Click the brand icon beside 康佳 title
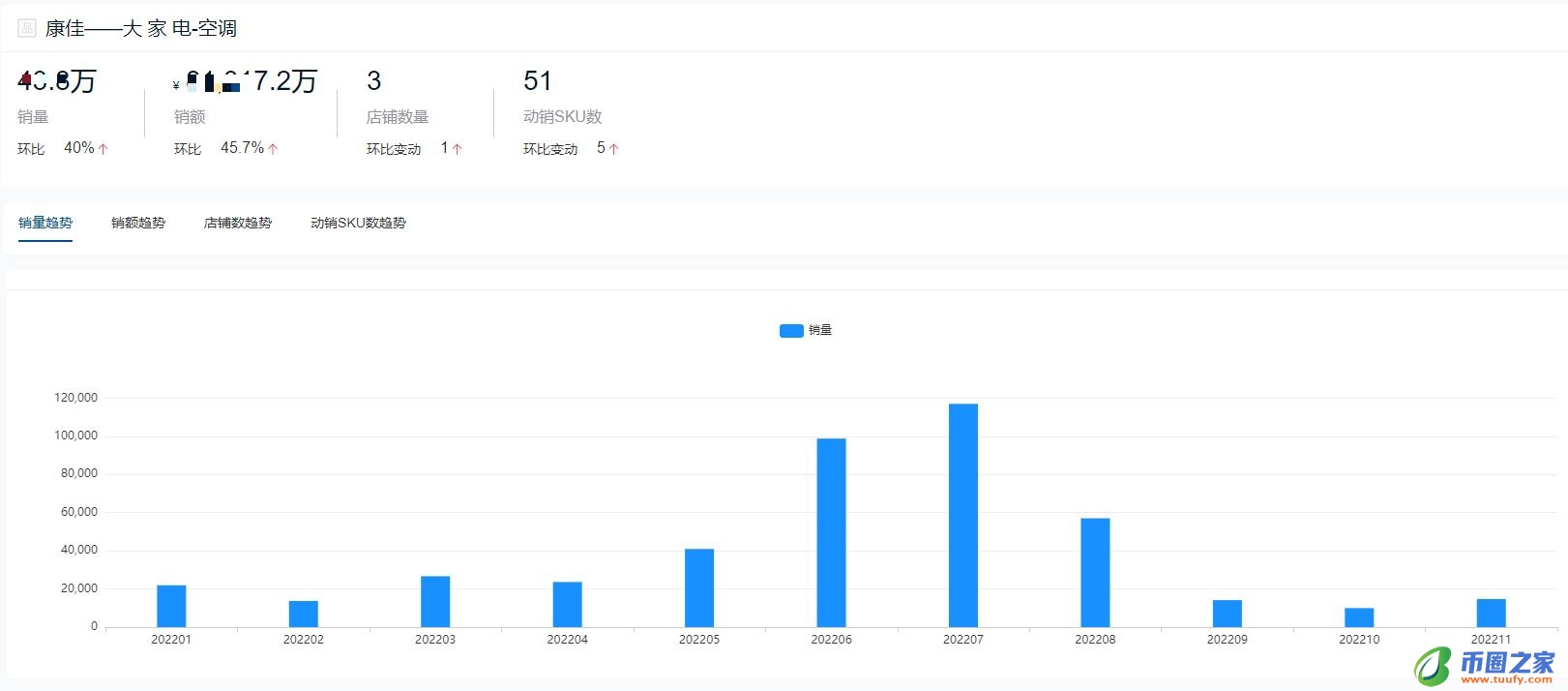The width and height of the screenshot is (1568, 691). [x=27, y=28]
